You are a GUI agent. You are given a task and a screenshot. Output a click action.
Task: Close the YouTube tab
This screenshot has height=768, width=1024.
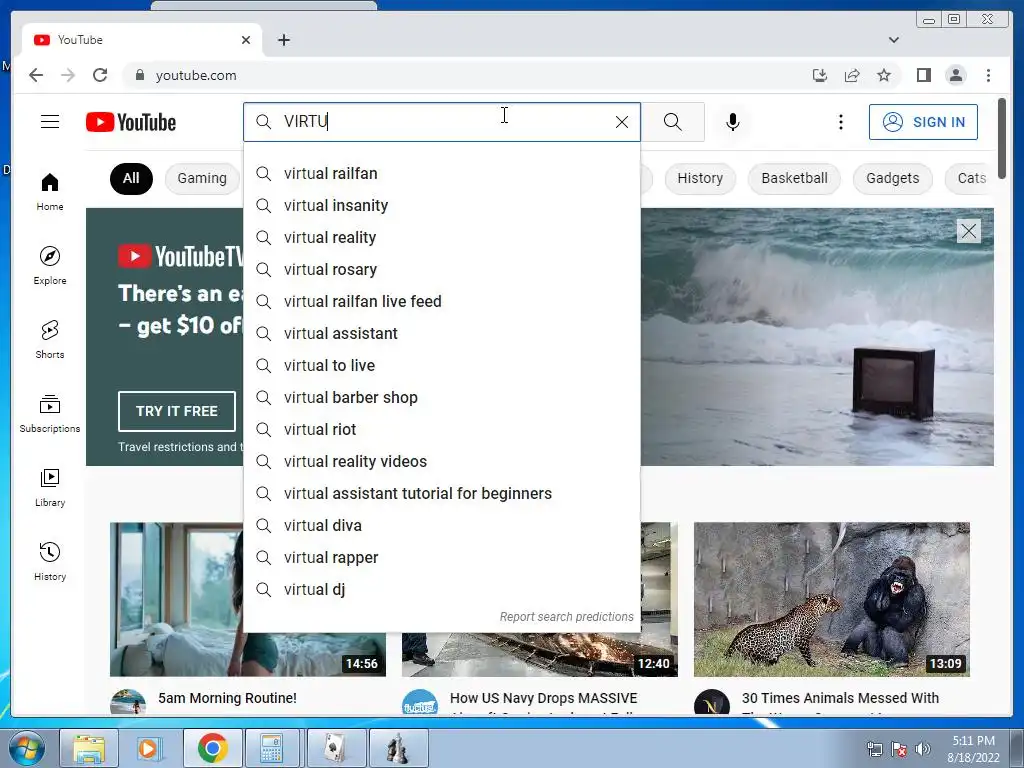pyautogui.click(x=246, y=40)
